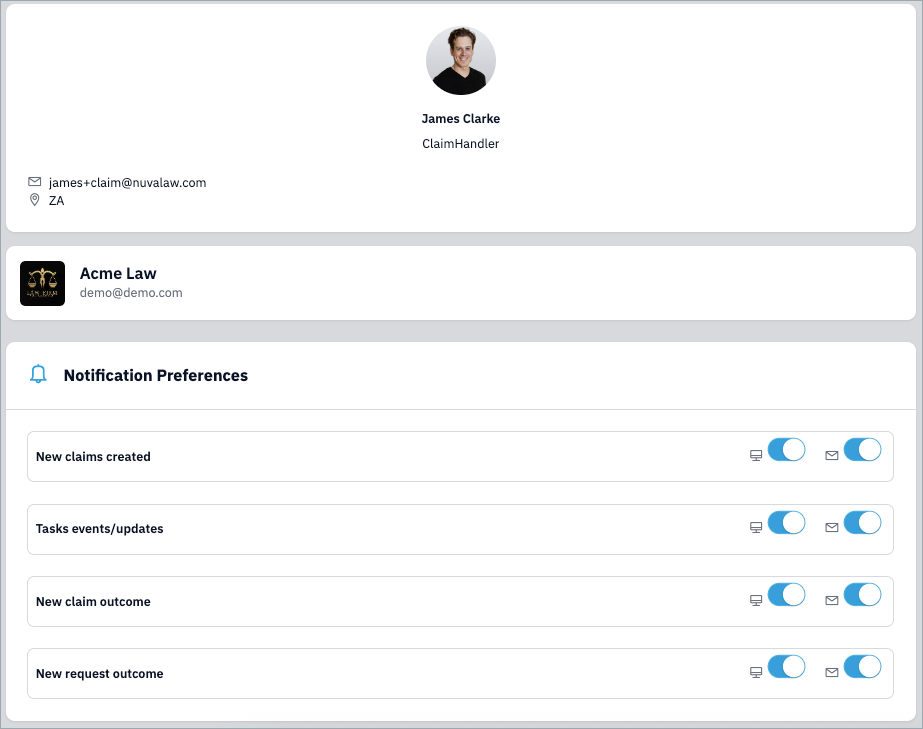Click the monitor icon in New claim outcome row
Viewport: 923px width, 729px height.
tap(756, 601)
